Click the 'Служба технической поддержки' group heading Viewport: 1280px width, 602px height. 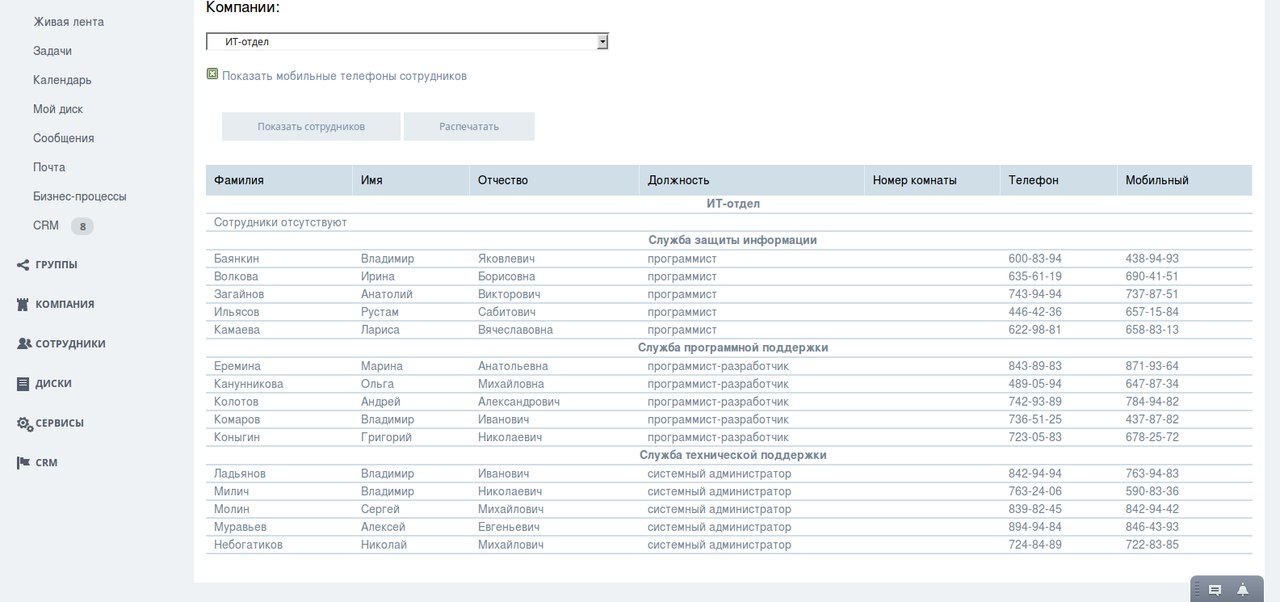click(733, 455)
